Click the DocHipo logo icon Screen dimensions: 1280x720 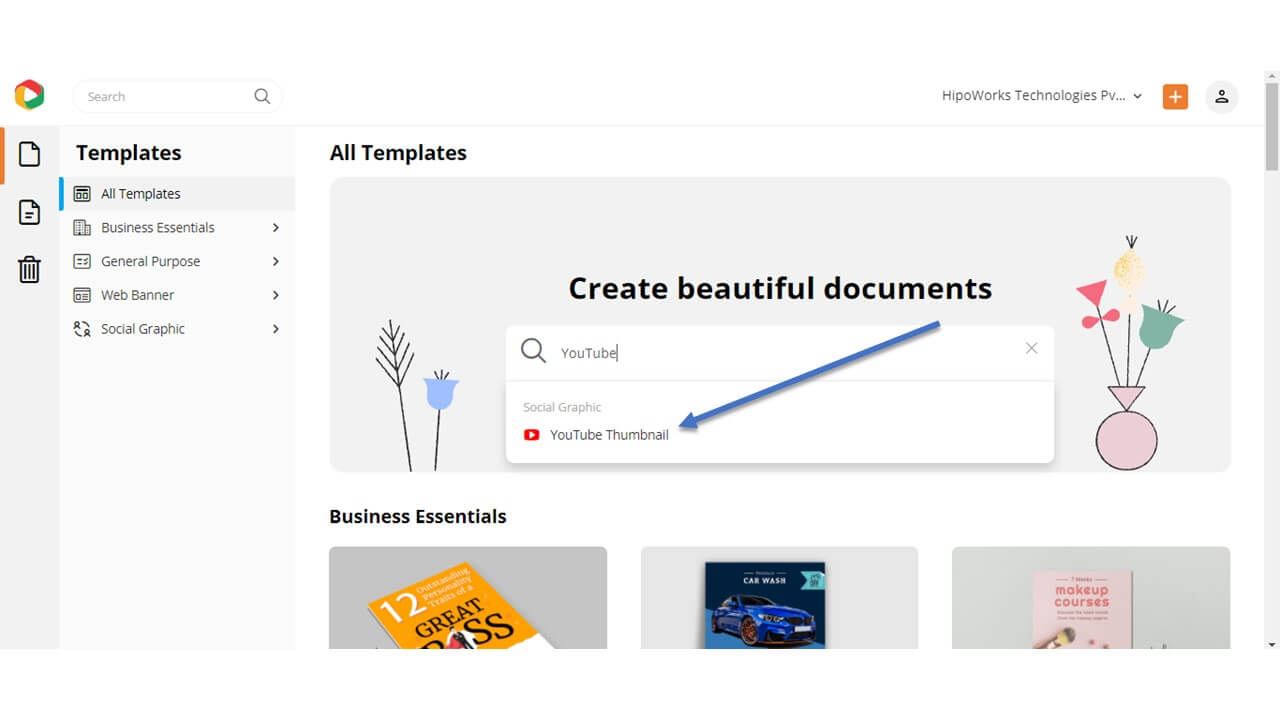(29, 95)
